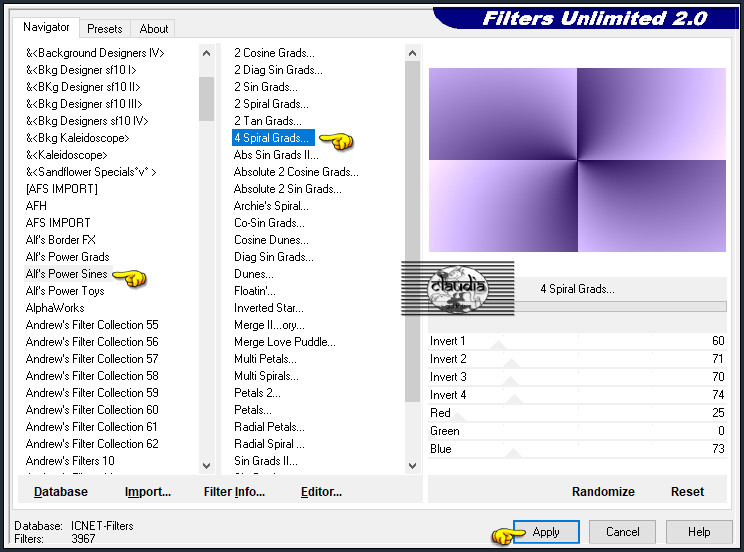Select Merge Love Puddle... filter
Image resolution: width=744 pixels, height=552 pixels.
(x=285, y=342)
